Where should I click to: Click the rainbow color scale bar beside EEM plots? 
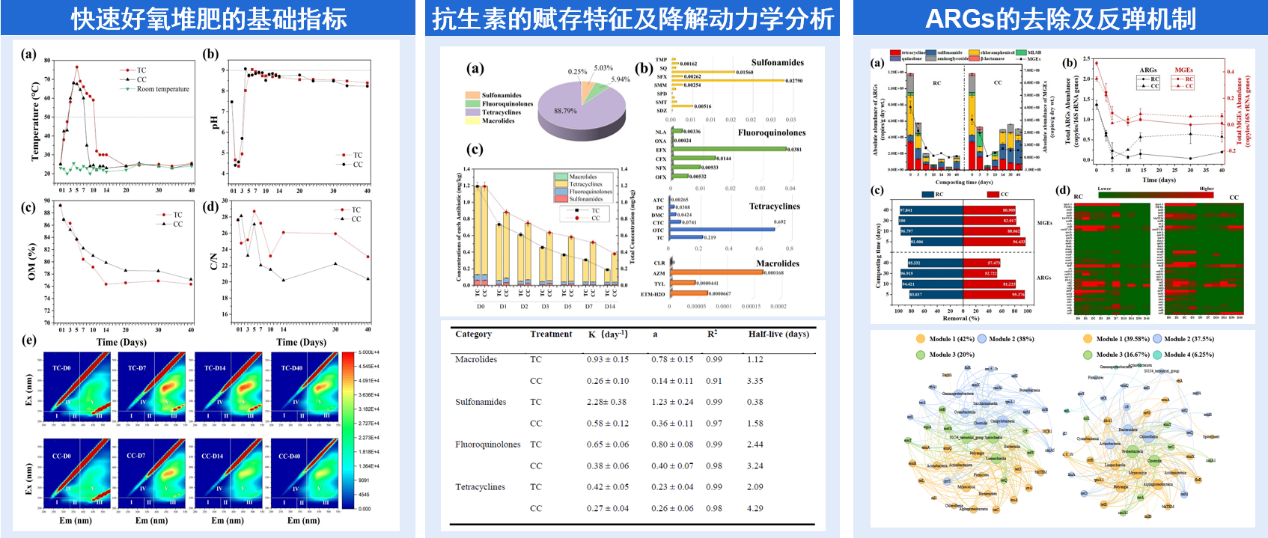349,429
